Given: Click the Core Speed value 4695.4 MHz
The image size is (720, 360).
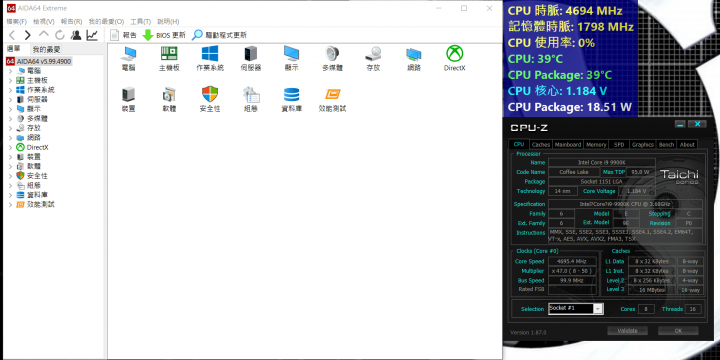Looking at the screenshot, I should click(571, 261).
